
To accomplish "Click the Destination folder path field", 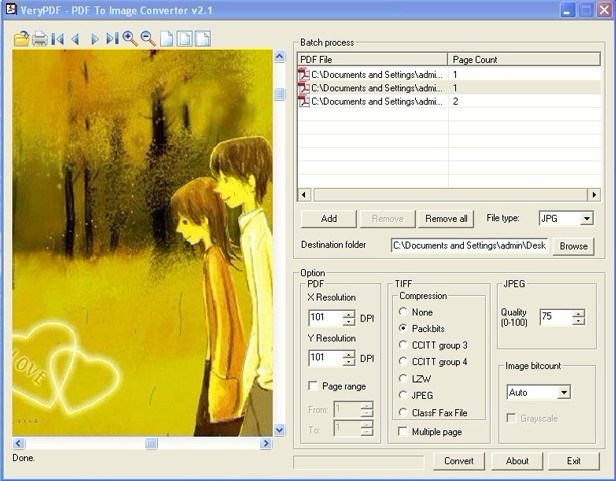I will pos(470,246).
